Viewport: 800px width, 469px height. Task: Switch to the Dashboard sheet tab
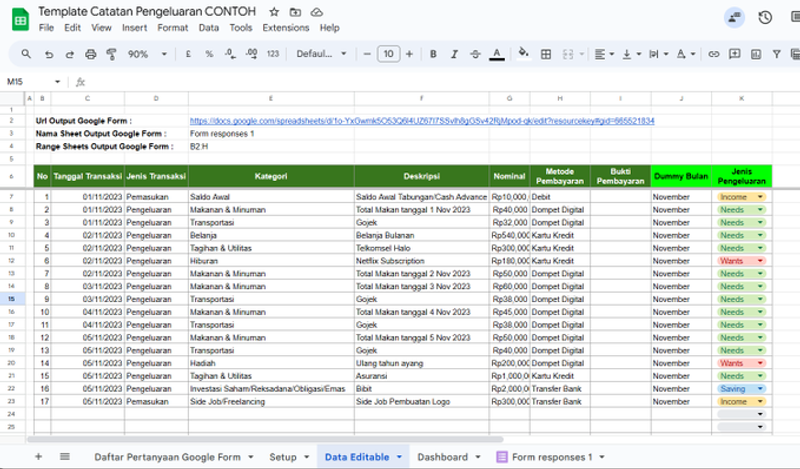pyautogui.click(x=442, y=457)
